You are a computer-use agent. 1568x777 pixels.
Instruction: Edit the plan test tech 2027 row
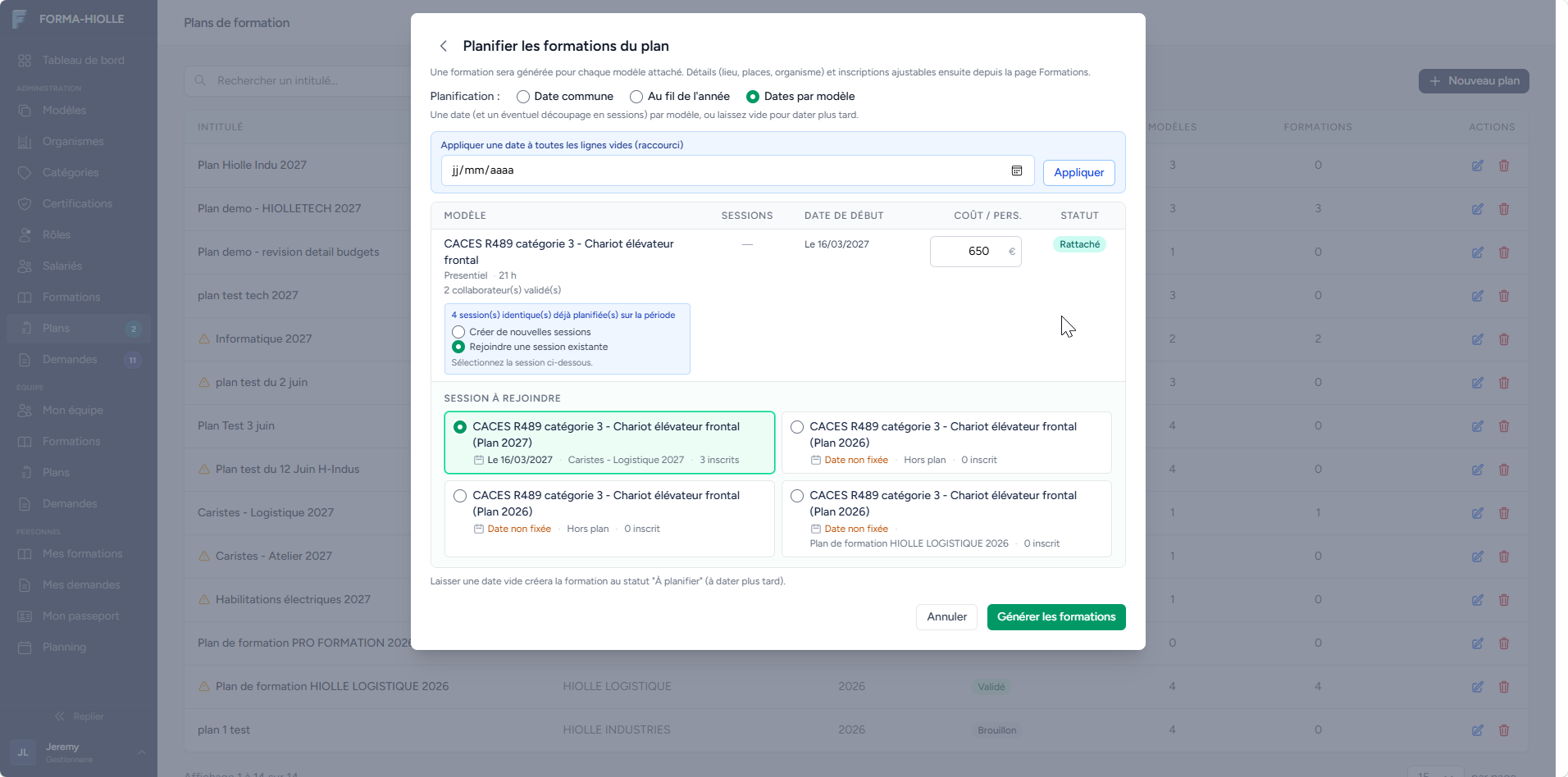click(x=1477, y=296)
